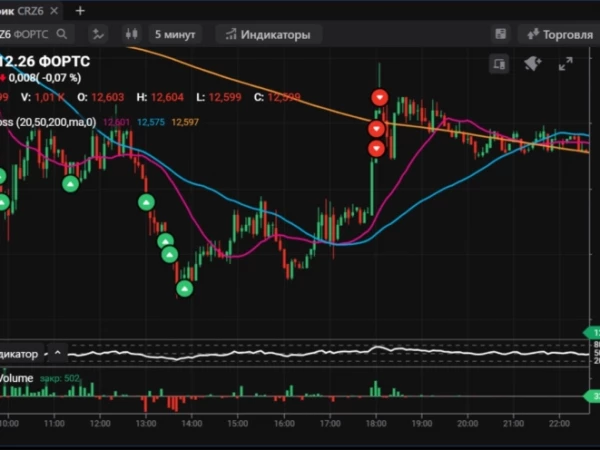Click the middle red sell marker
The image size is (600, 450).
[x=377, y=129]
